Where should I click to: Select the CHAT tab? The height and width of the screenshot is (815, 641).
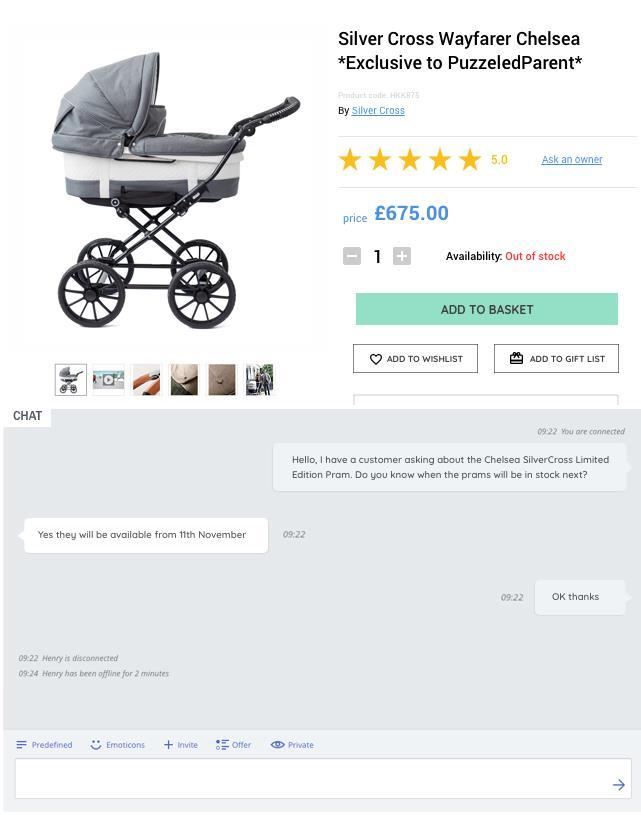point(28,416)
